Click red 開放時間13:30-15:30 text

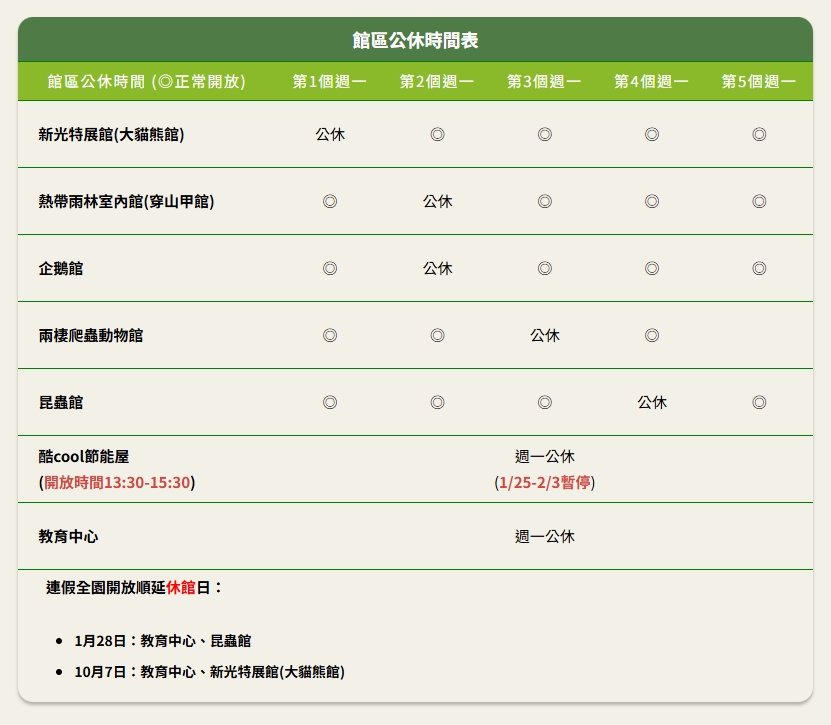(117, 483)
